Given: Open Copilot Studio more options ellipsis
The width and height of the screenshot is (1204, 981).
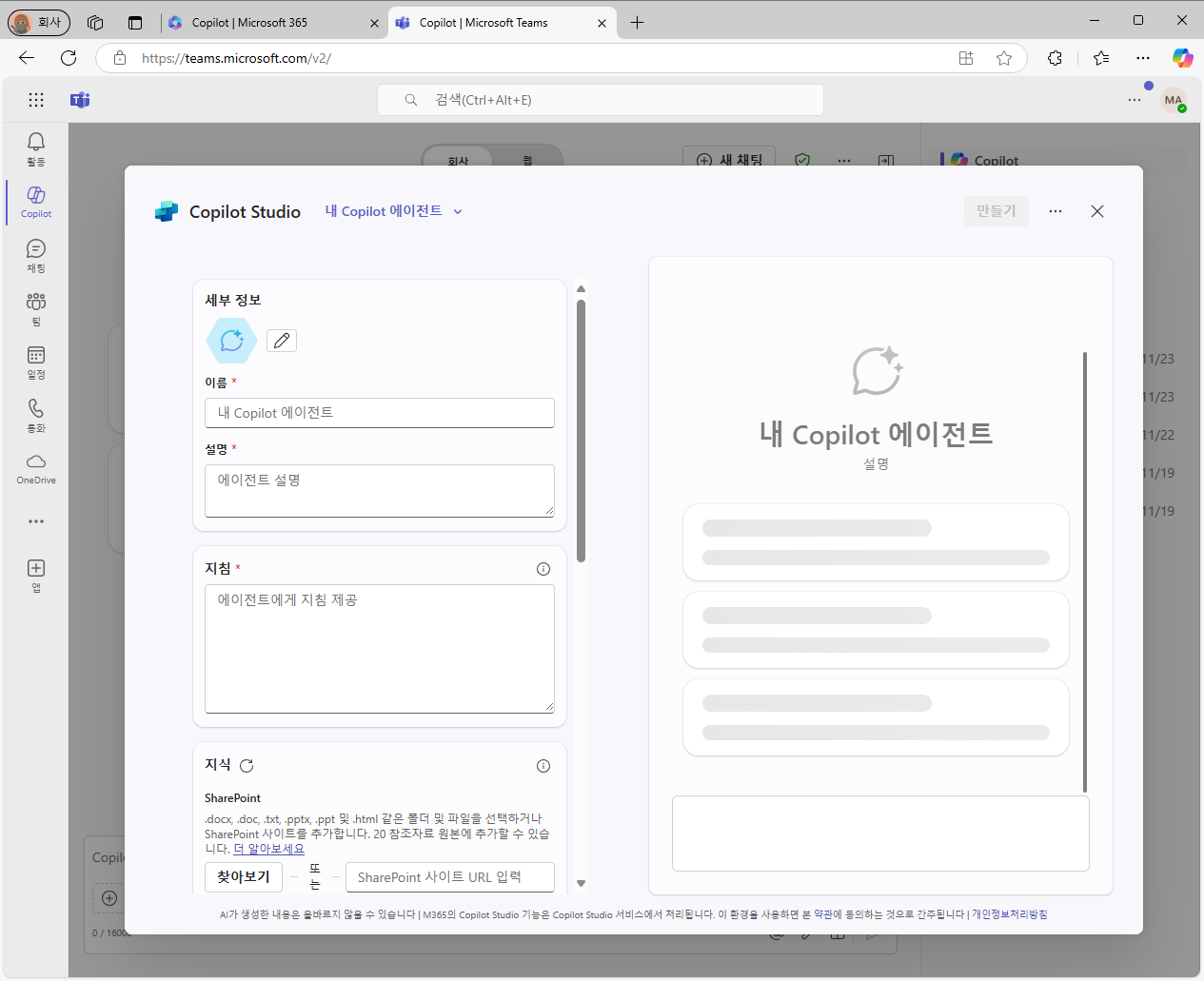Looking at the screenshot, I should [1056, 211].
